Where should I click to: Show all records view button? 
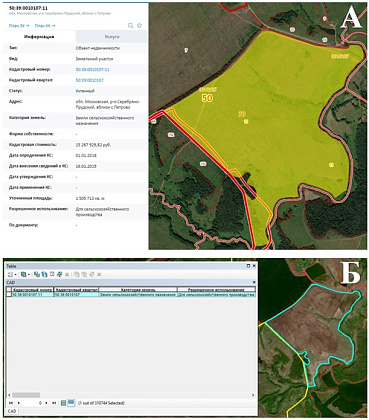63,403
